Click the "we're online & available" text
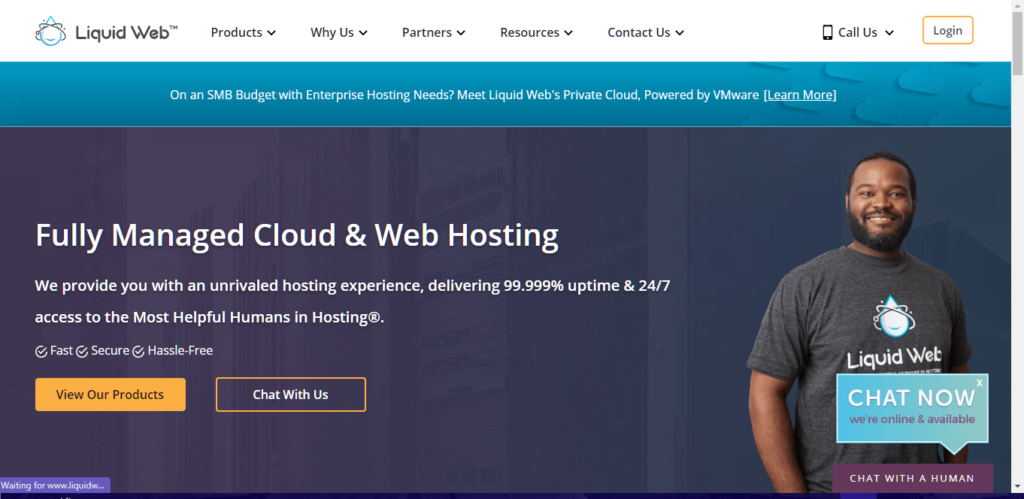The width and height of the screenshot is (1024, 499). coord(912,419)
